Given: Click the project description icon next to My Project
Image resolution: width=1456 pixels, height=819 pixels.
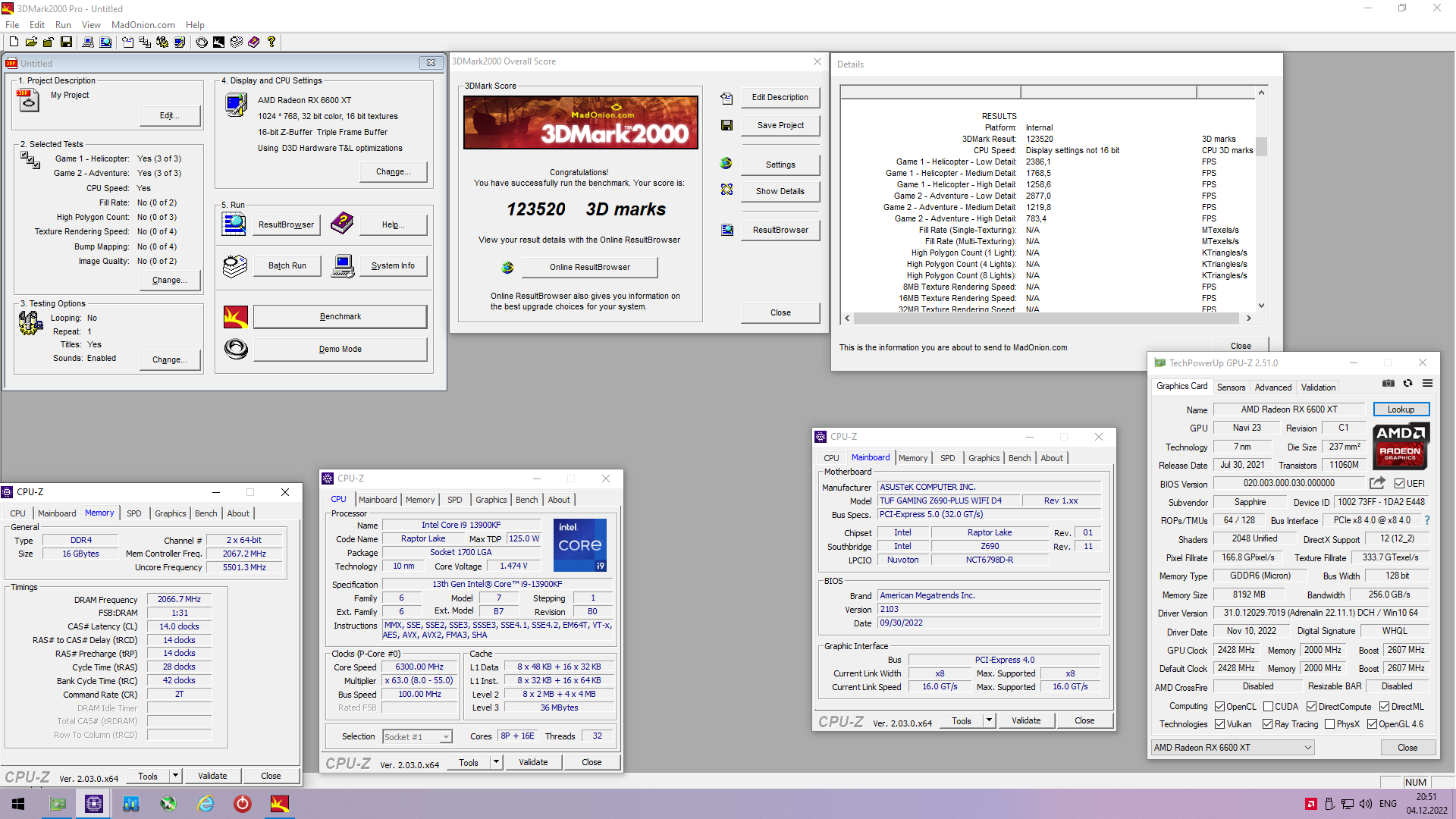Looking at the screenshot, I should point(29,99).
